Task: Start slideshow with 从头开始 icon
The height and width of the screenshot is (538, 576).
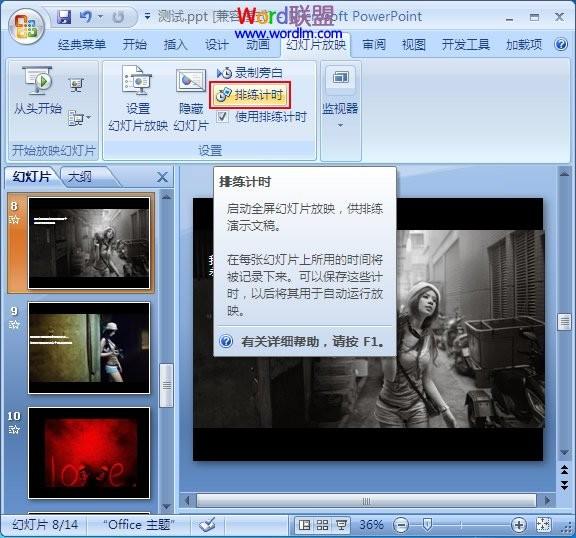Action: click(38, 80)
